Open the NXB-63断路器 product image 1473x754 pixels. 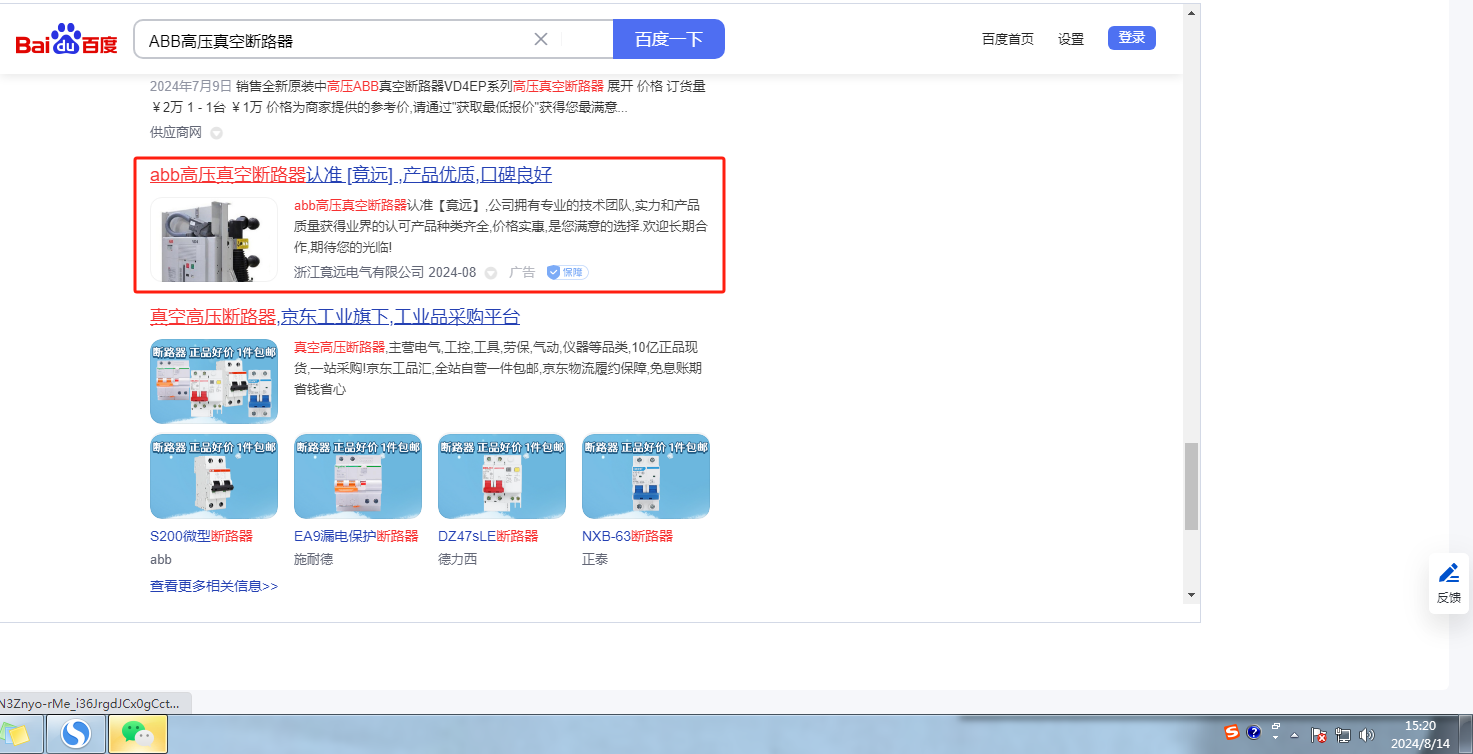(646, 476)
